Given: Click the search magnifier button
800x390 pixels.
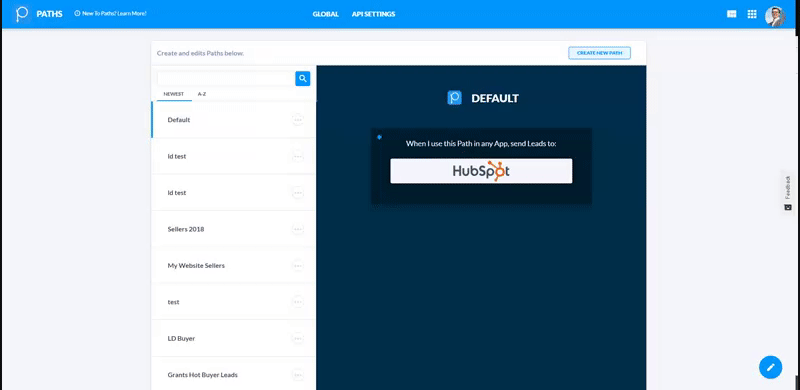Looking at the screenshot, I should pos(303,79).
